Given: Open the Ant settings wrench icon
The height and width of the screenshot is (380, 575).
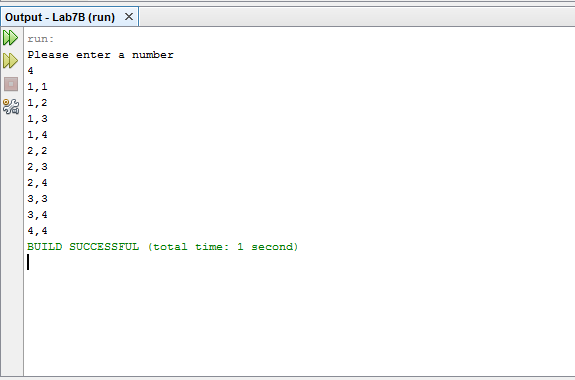Looking at the screenshot, I should (x=11, y=107).
